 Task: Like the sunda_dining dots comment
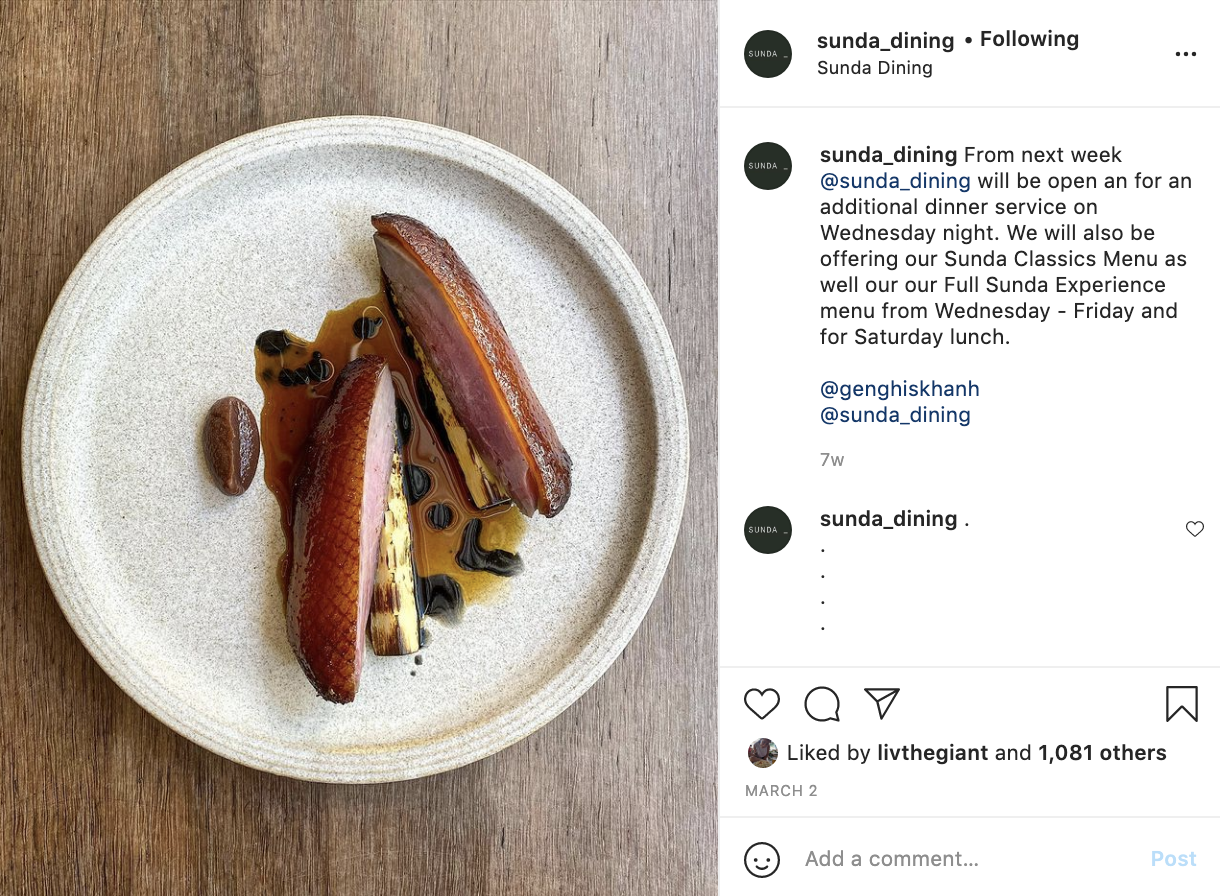[x=1194, y=529]
